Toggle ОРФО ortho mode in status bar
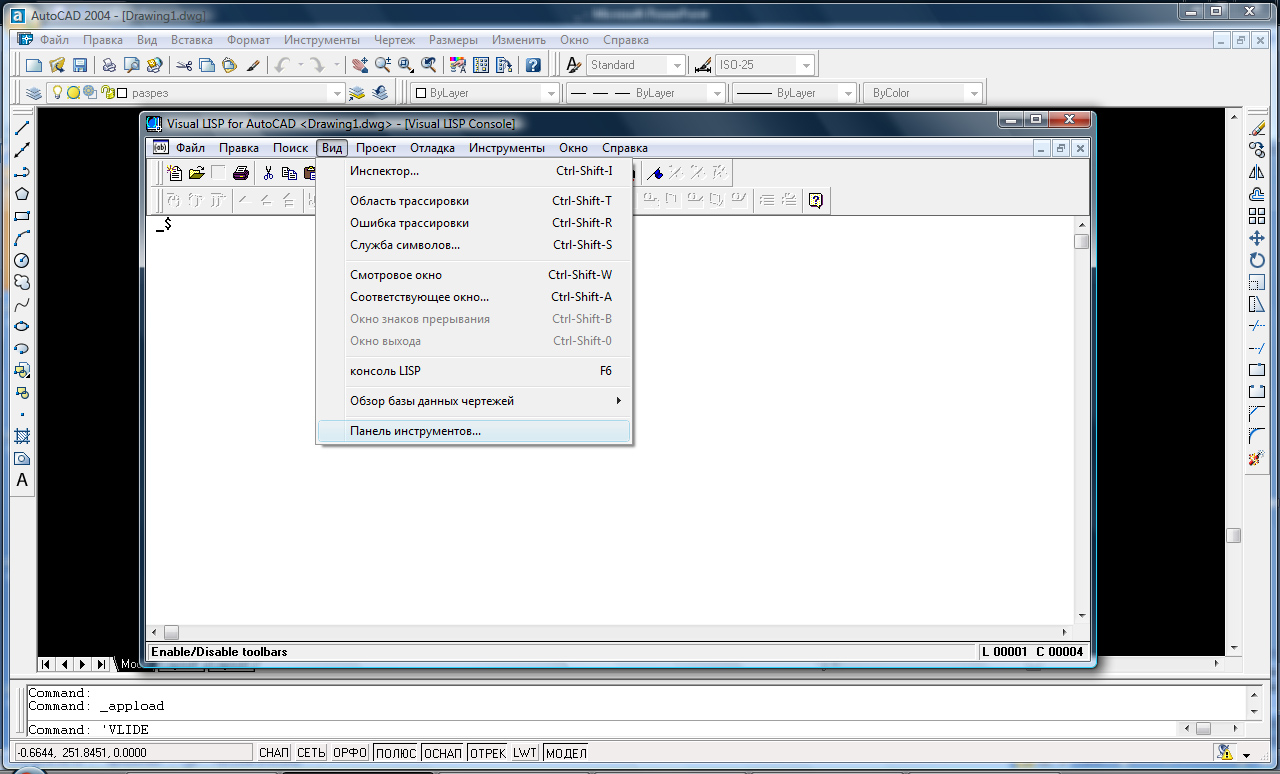 click(x=350, y=753)
